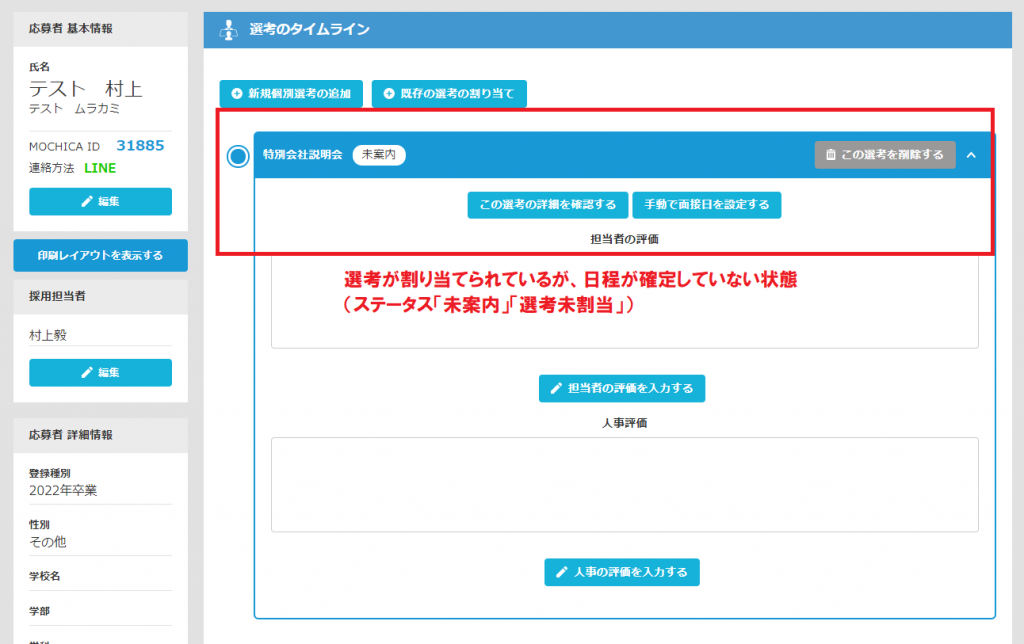Click plus icon on 新規個別選考の追加

237,94
